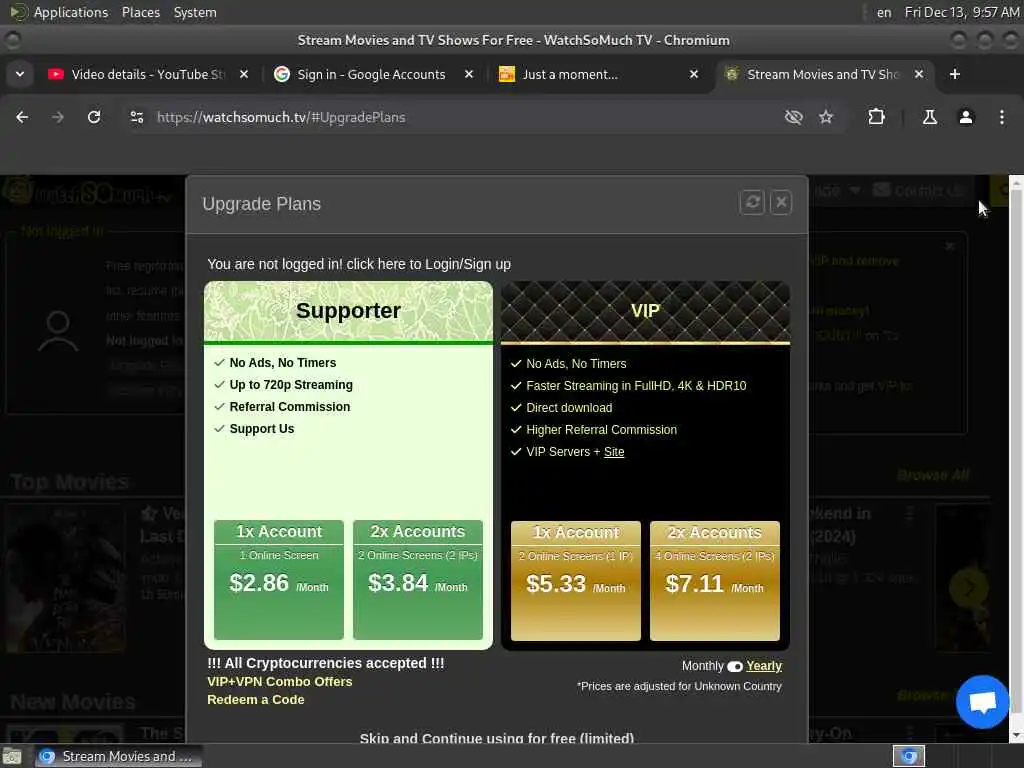Open the profile account icon
The image size is (1024, 768).
tap(966, 117)
